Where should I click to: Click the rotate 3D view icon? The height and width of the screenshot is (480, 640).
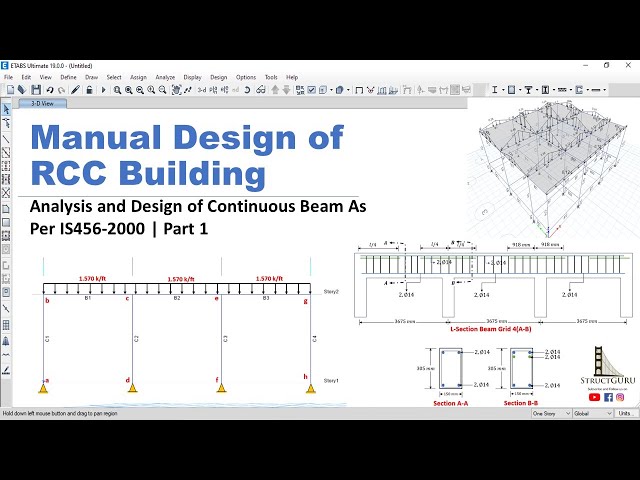pos(247,90)
